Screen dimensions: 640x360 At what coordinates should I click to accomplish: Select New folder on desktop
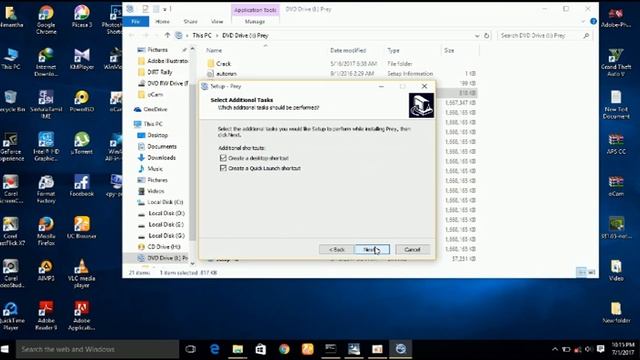tap(616, 313)
